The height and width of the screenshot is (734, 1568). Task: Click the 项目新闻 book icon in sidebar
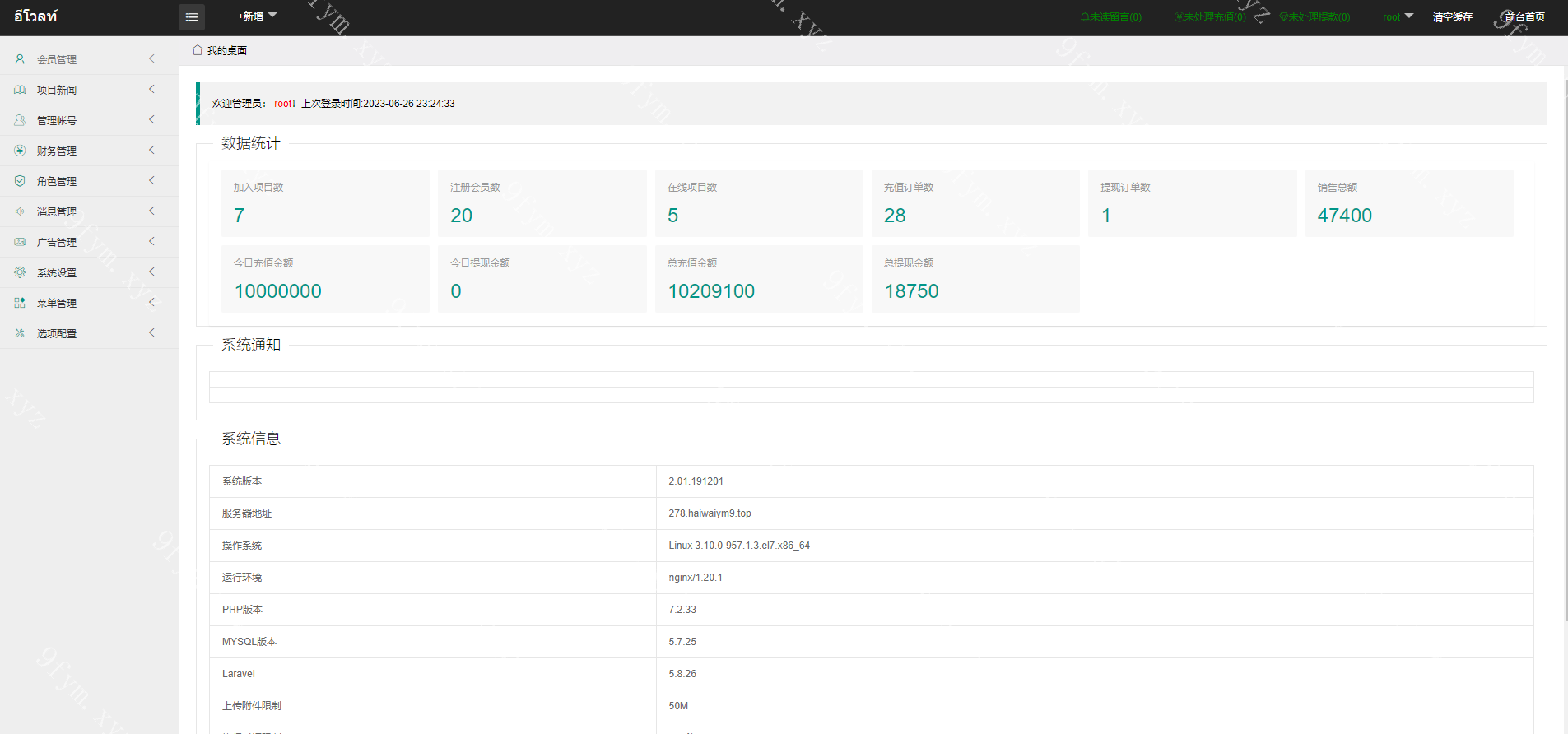(20, 90)
